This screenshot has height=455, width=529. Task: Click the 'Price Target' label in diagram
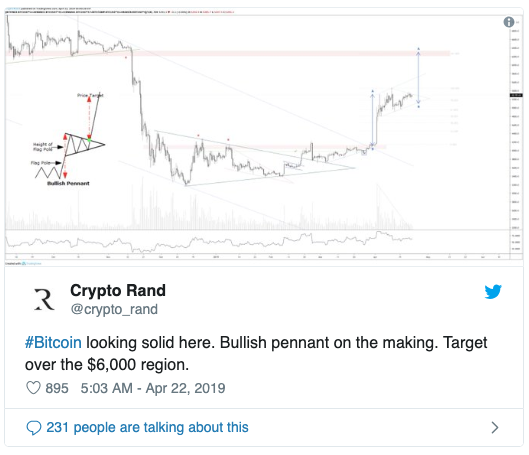pos(90,95)
